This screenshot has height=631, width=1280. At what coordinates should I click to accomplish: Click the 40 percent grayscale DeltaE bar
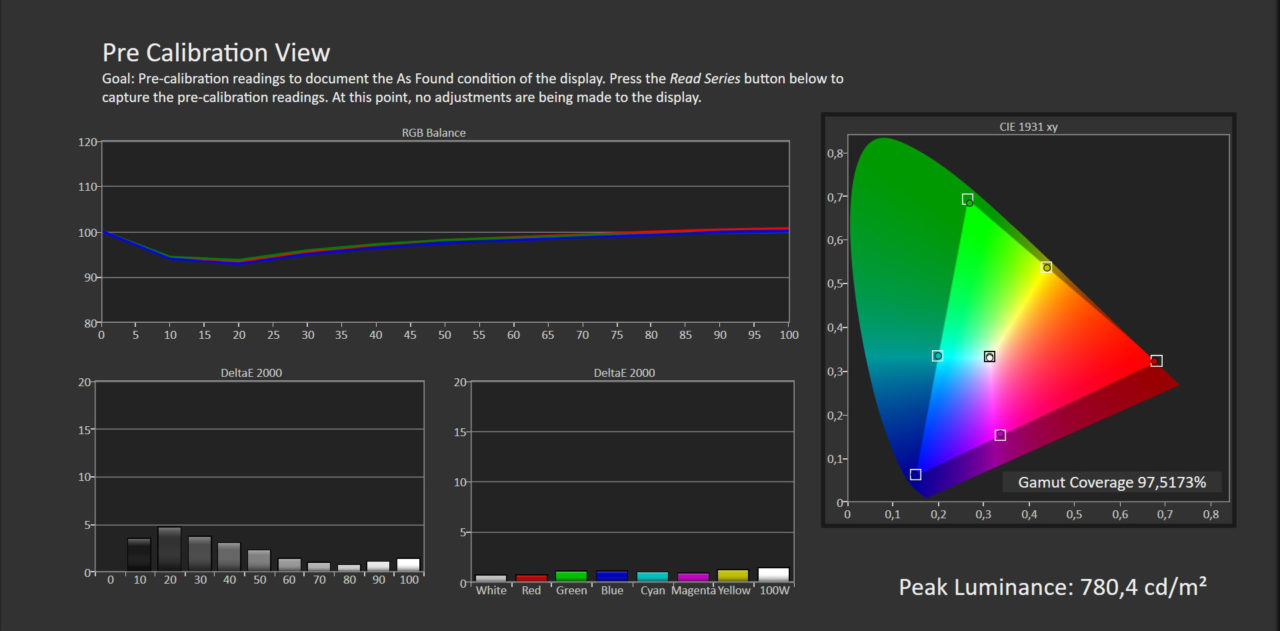pyautogui.click(x=229, y=557)
